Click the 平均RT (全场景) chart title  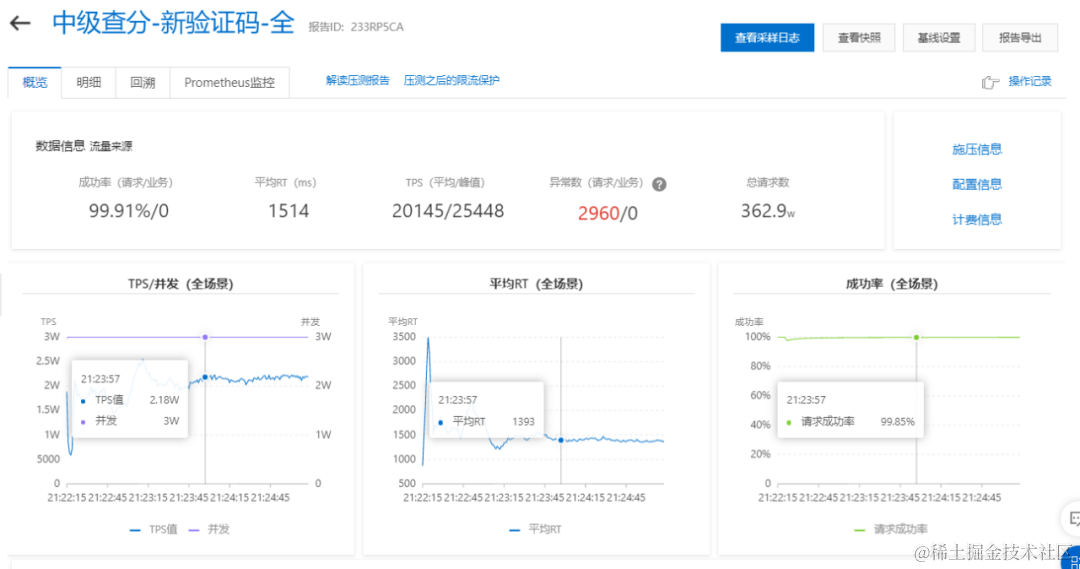[x=536, y=284]
